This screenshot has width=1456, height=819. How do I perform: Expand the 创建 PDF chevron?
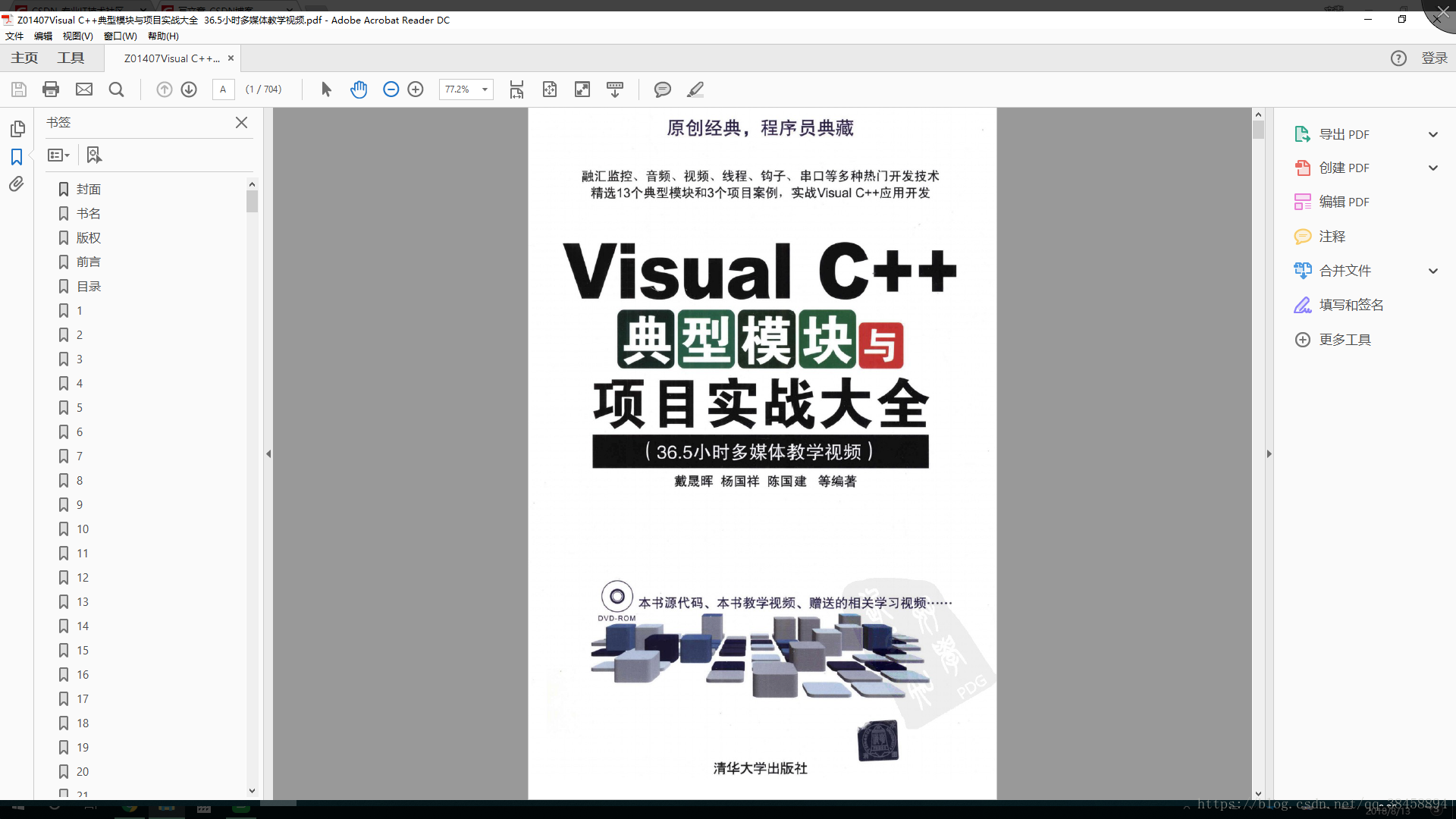(x=1433, y=168)
